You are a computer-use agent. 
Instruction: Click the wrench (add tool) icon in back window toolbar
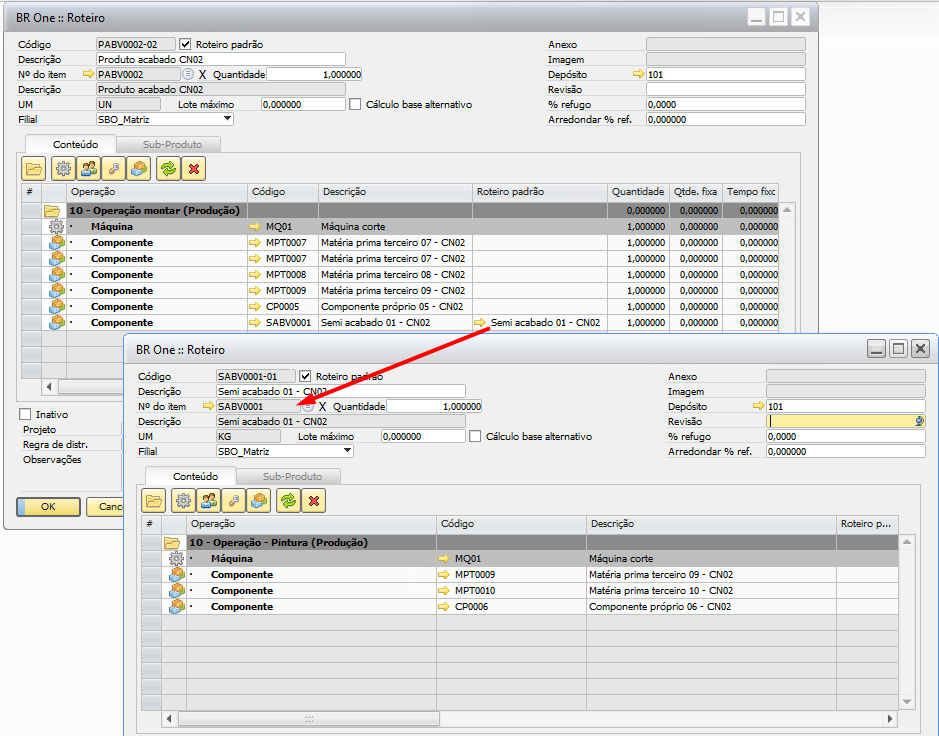114,169
